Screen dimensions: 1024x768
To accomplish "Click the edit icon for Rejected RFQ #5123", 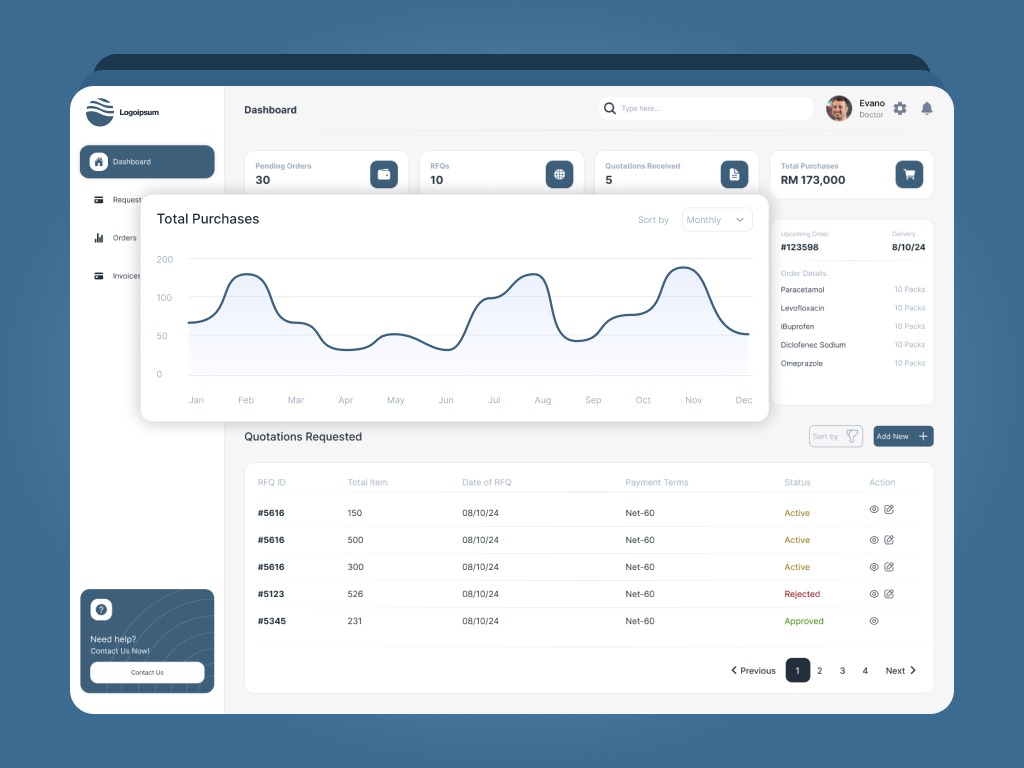I will click(889, 594).
